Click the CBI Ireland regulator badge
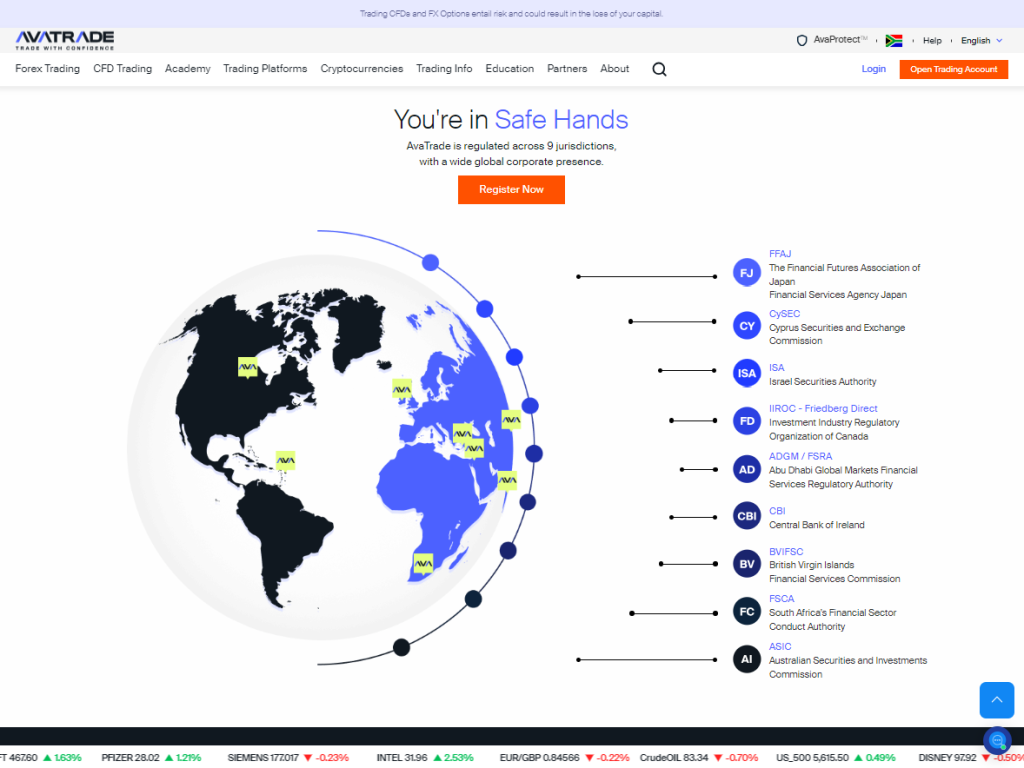Viewport: 1024px width, 768px height. (x=747, y=517)
